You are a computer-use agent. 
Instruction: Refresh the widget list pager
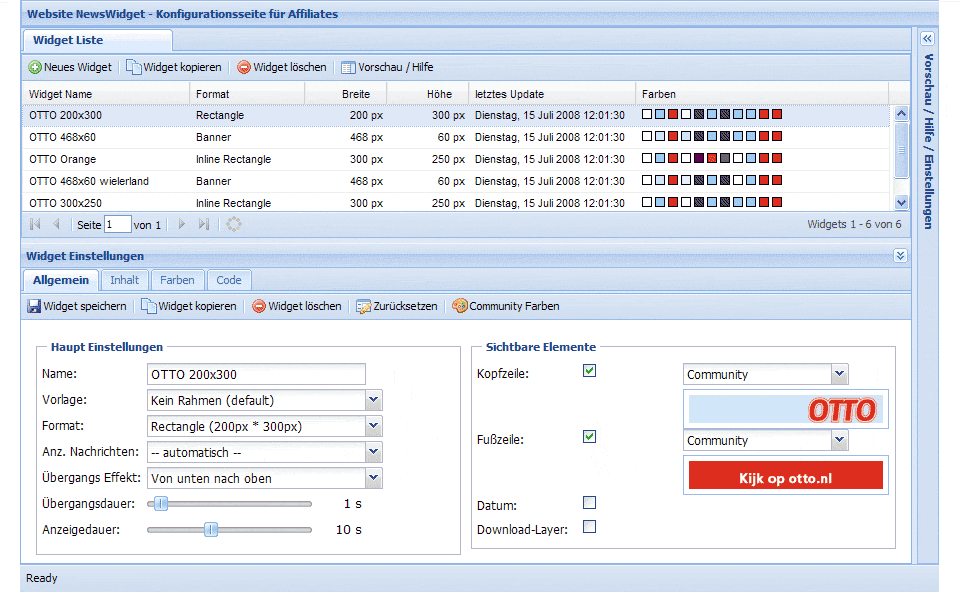pyautogui.click(x=234, y=225)
